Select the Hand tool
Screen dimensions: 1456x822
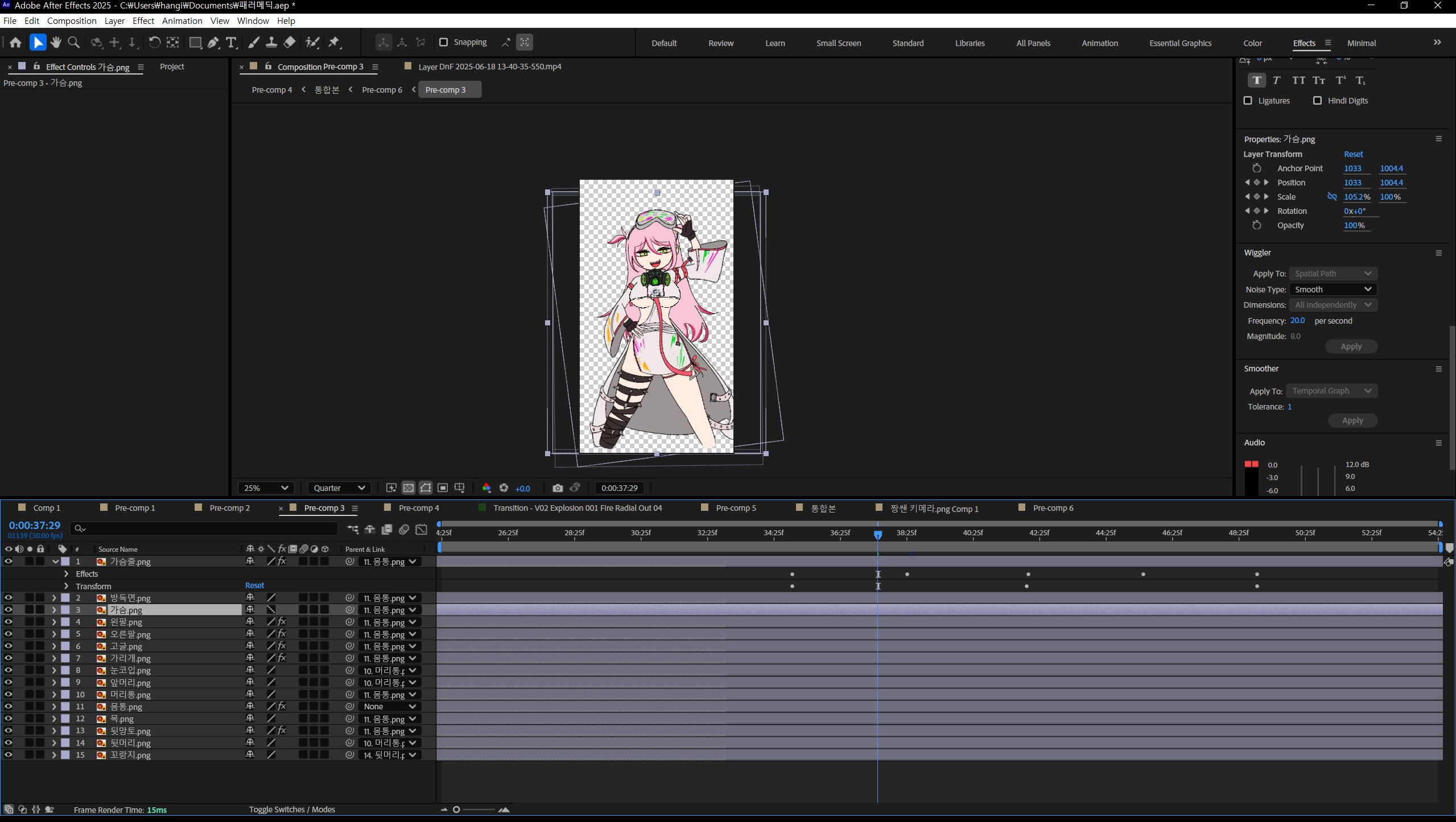[56, 43]
